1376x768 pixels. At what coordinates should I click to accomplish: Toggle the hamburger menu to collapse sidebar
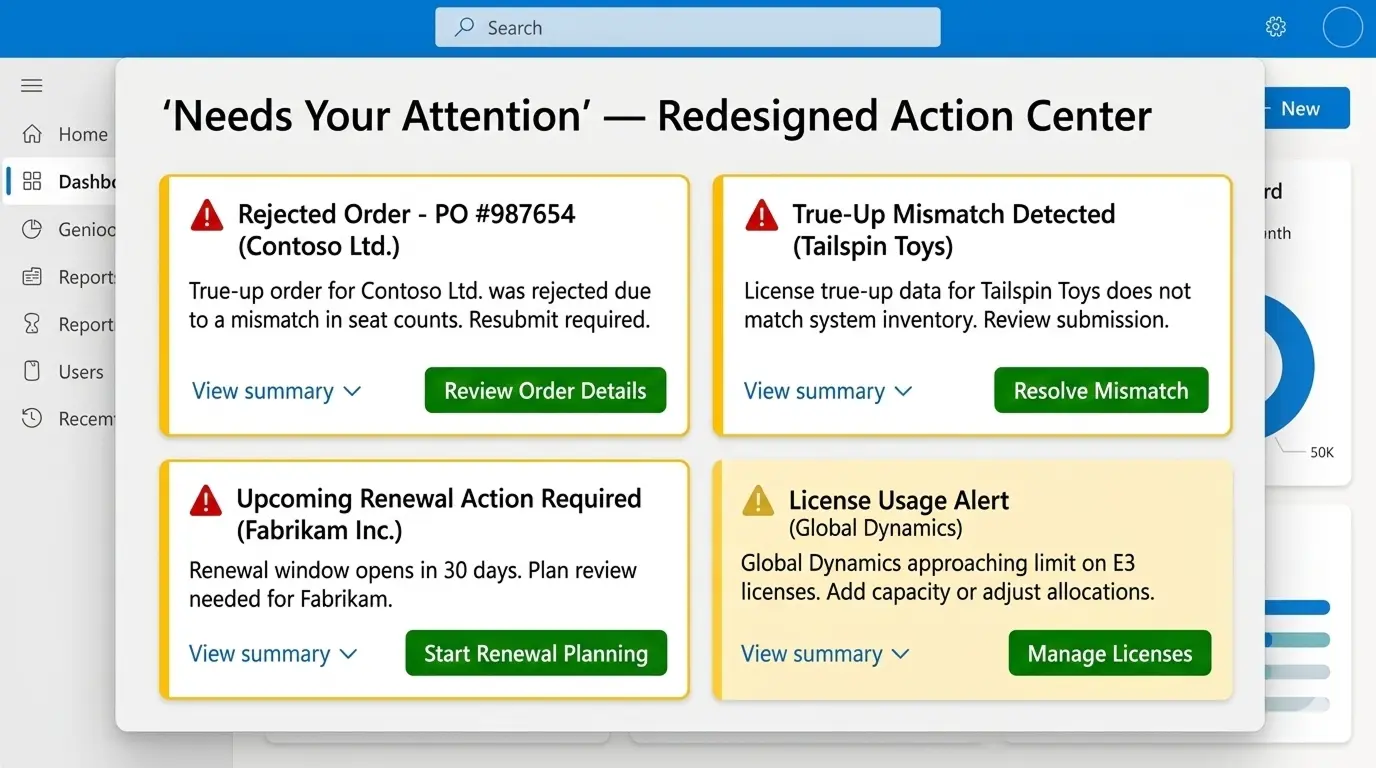(31, 85)
